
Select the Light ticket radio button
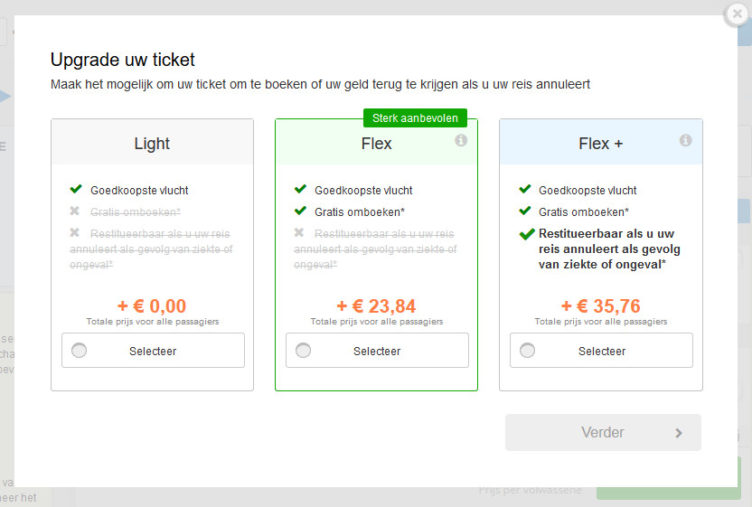pos(79,350)
